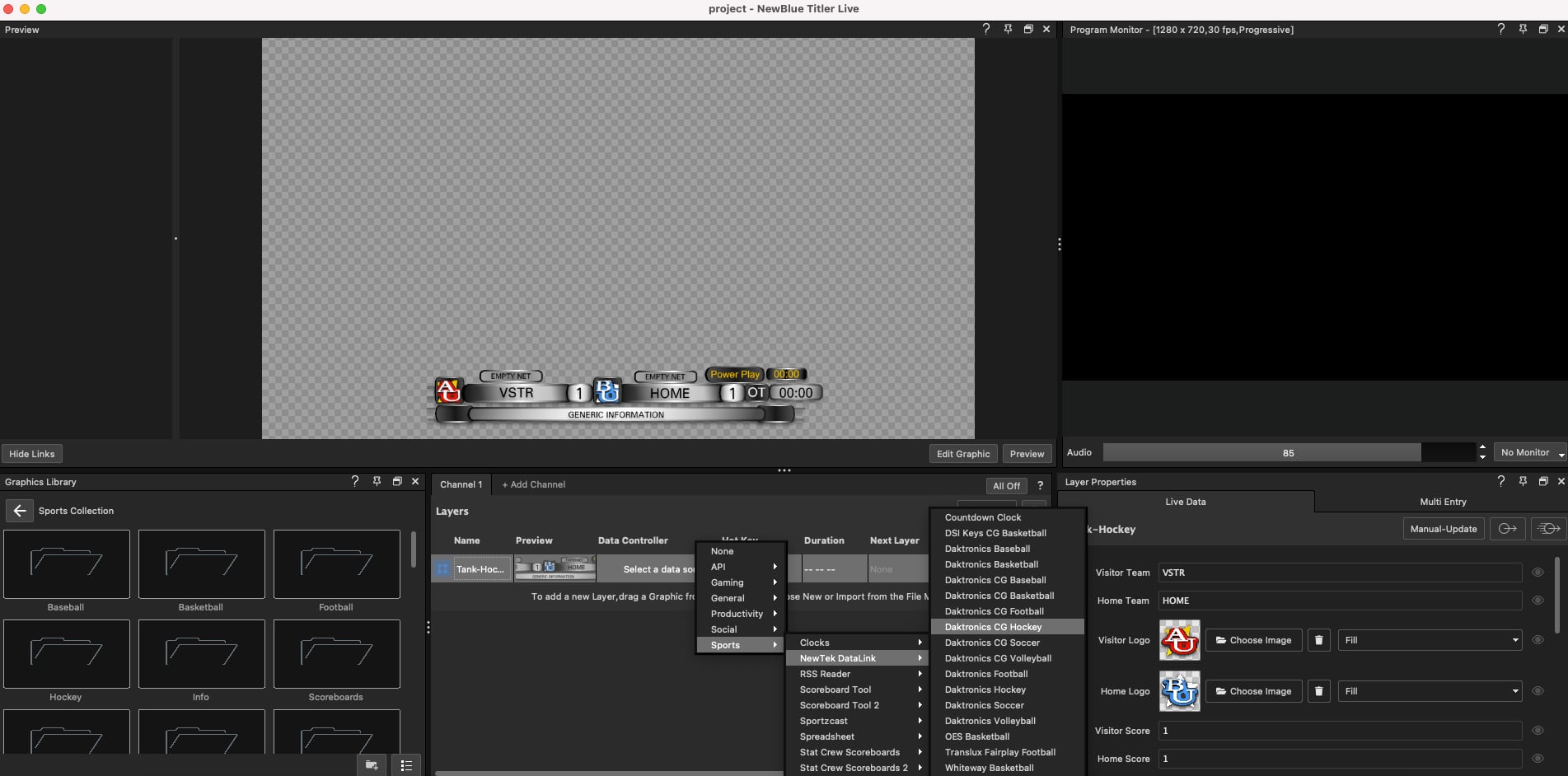Click the Manual-Update button
The image size is (1568, 776).
[1444, 529]
